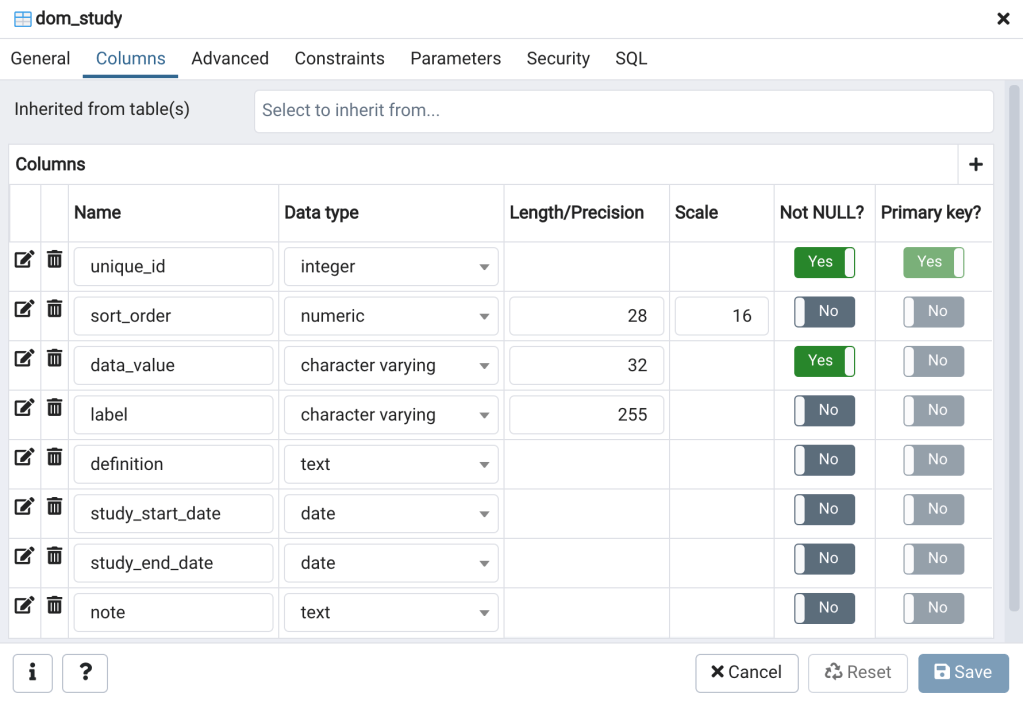Open edit row for data_value column
This screenshot has height=701, width=1023.
pyautogui.click(x=24, y=359)
